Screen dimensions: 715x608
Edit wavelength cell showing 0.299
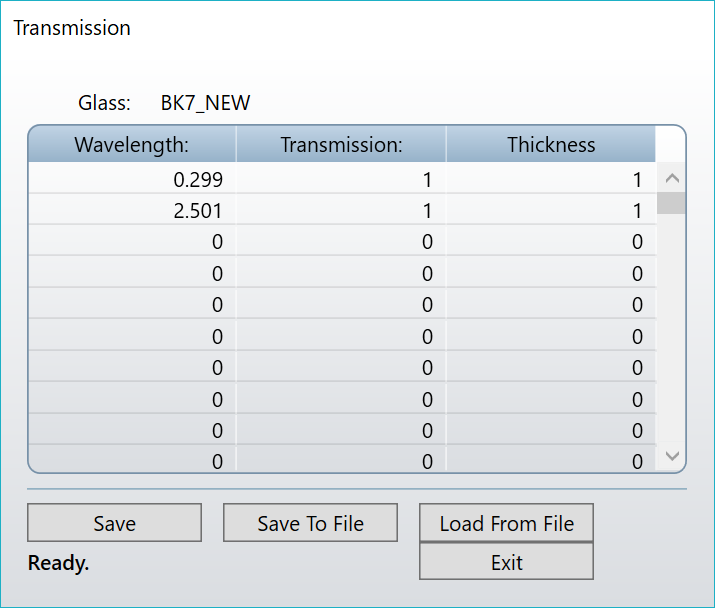pyautogui.click(x=132, y=179)
